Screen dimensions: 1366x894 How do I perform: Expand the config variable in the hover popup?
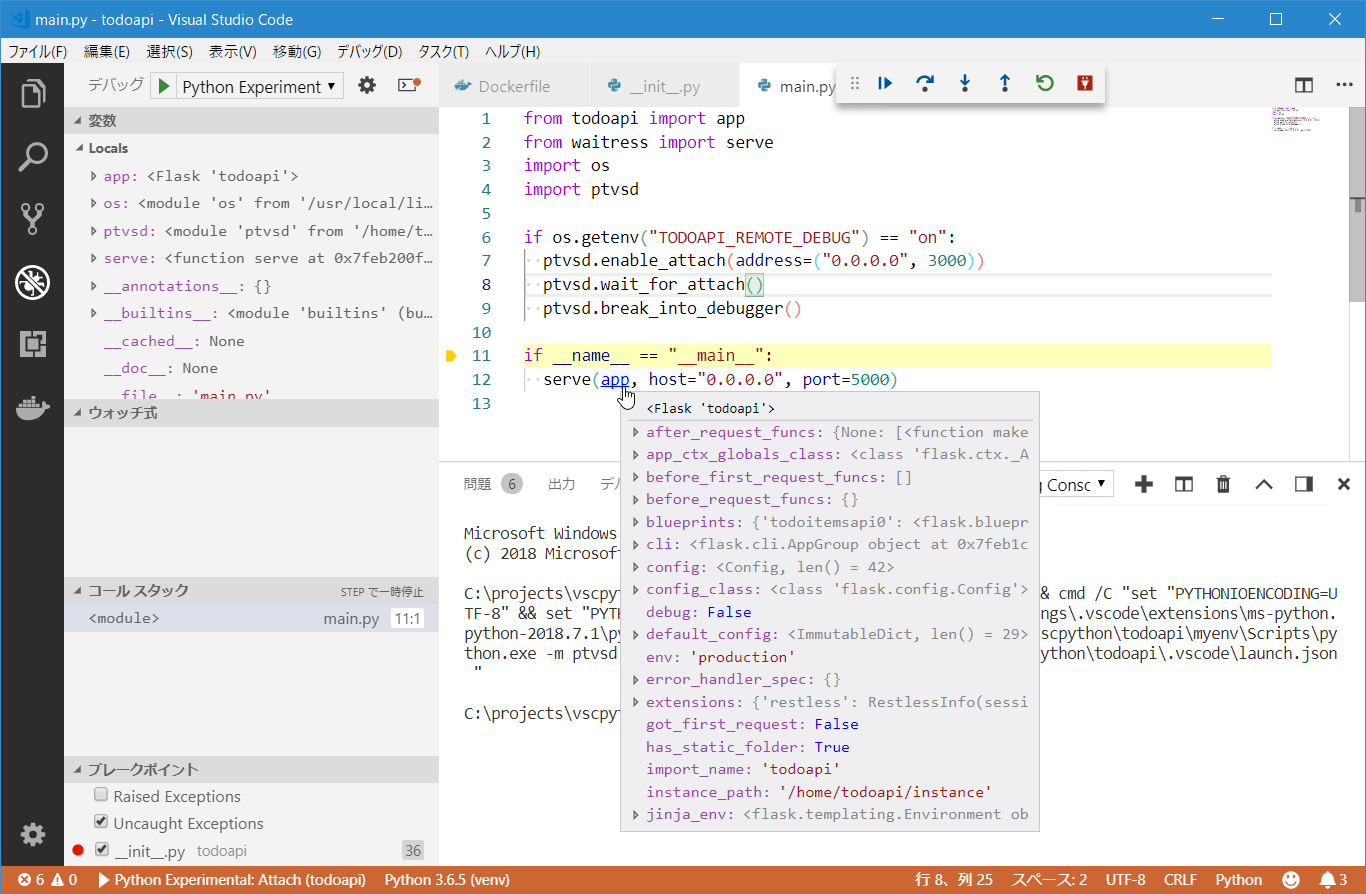[x=634, y=566]
